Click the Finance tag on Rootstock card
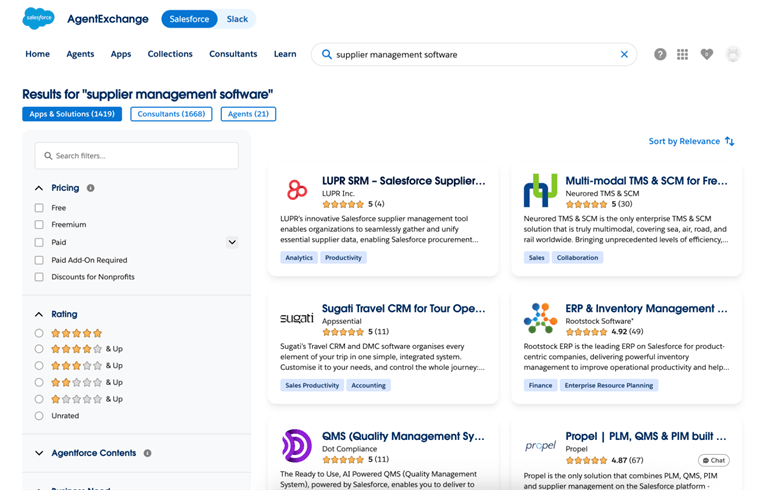Screen dimensions: 768x490 click(x=540, y=386)
